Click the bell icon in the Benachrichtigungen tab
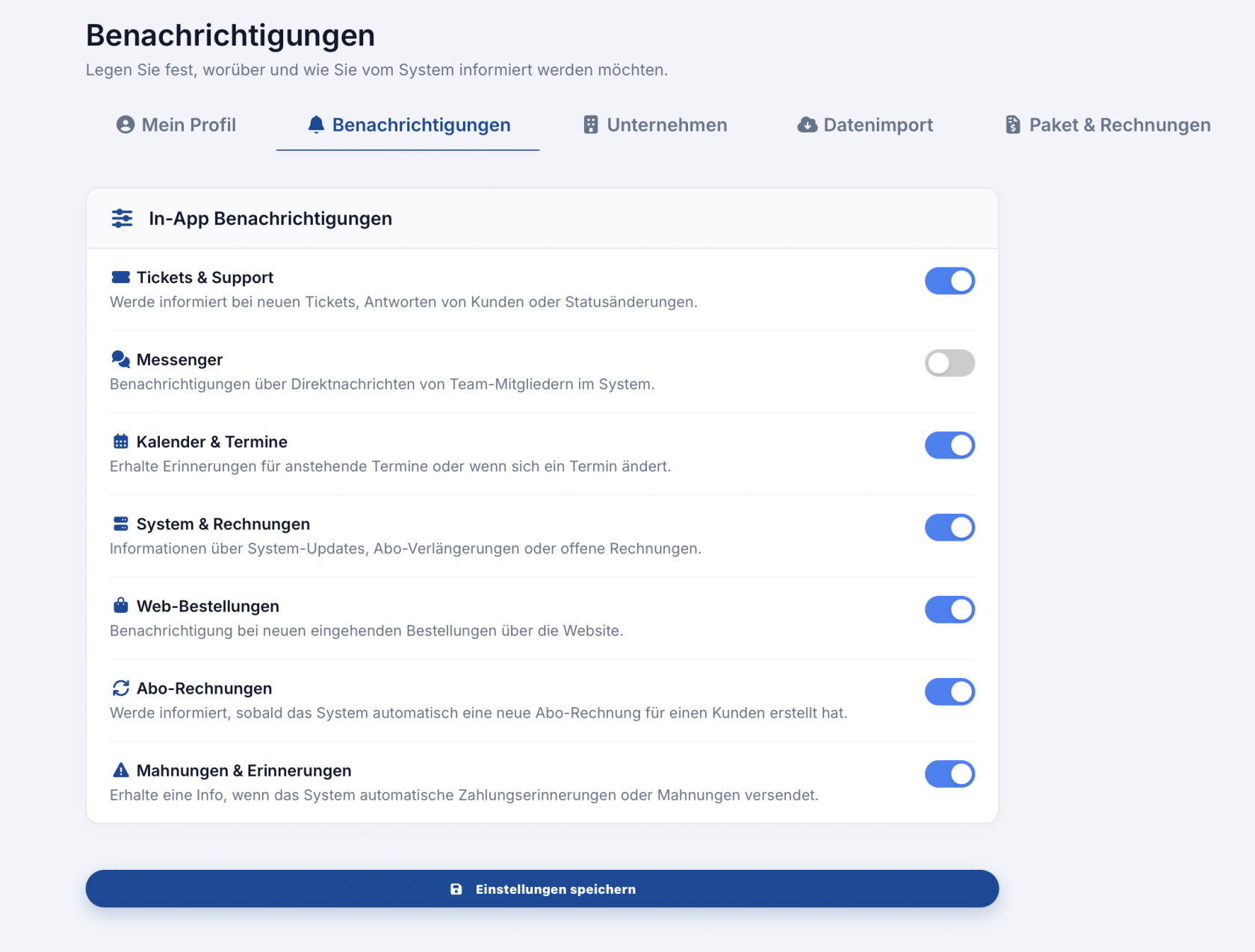The height and width of the screenshot is (952, 1255). pyautogui.click(x=316, y=125)
